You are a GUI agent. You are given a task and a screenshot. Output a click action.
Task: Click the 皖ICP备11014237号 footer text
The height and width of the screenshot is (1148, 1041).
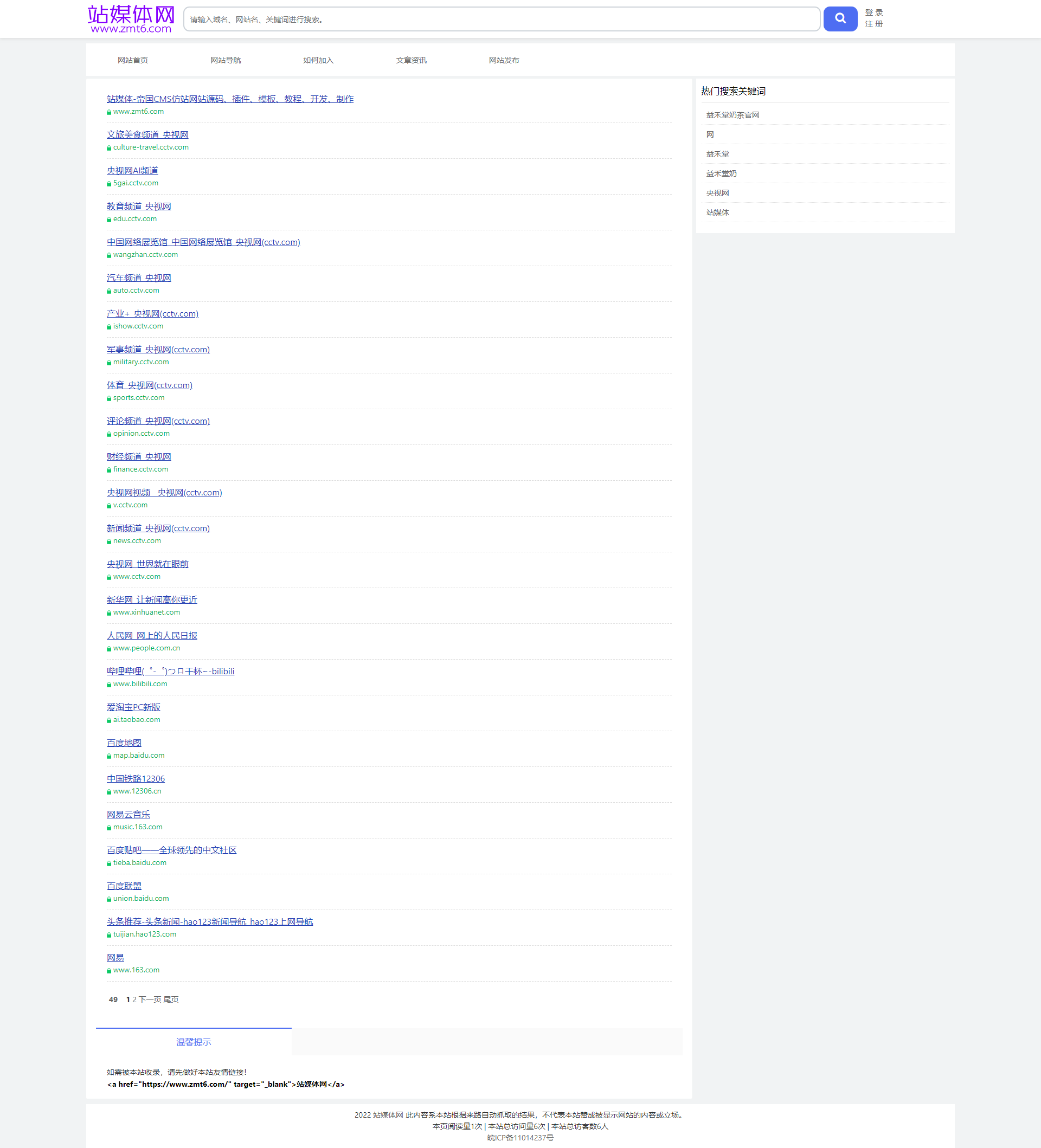520,1138
